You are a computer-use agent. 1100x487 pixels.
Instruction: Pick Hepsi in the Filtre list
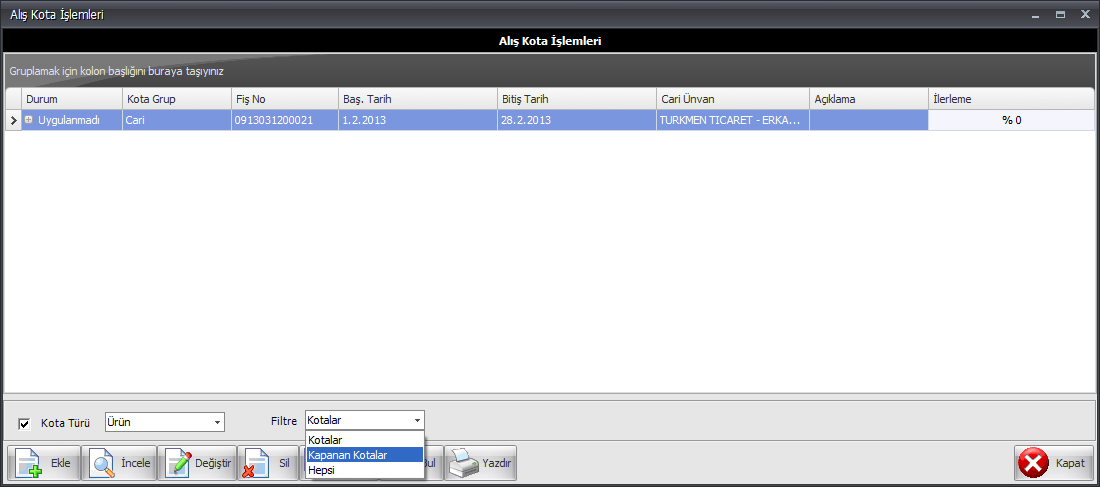pos(365,470)
